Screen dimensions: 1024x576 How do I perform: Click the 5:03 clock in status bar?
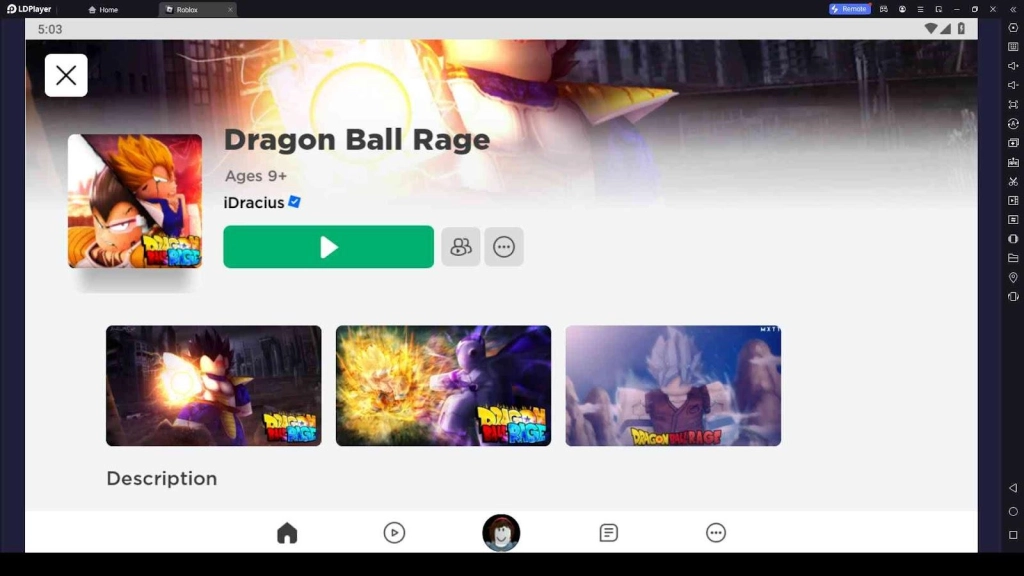pos(50,29)
